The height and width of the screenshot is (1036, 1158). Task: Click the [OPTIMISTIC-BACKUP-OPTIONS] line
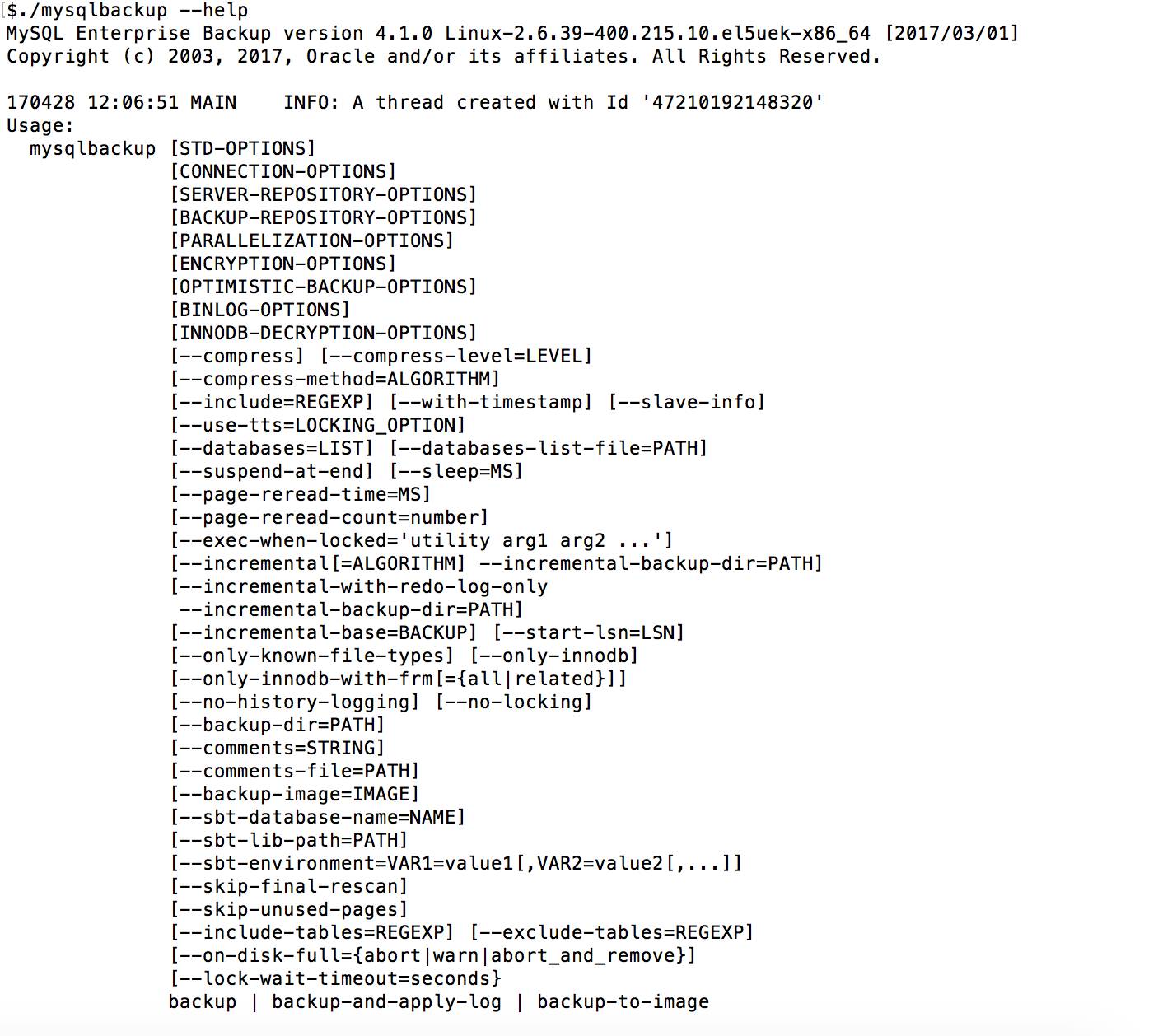[324, 287]
